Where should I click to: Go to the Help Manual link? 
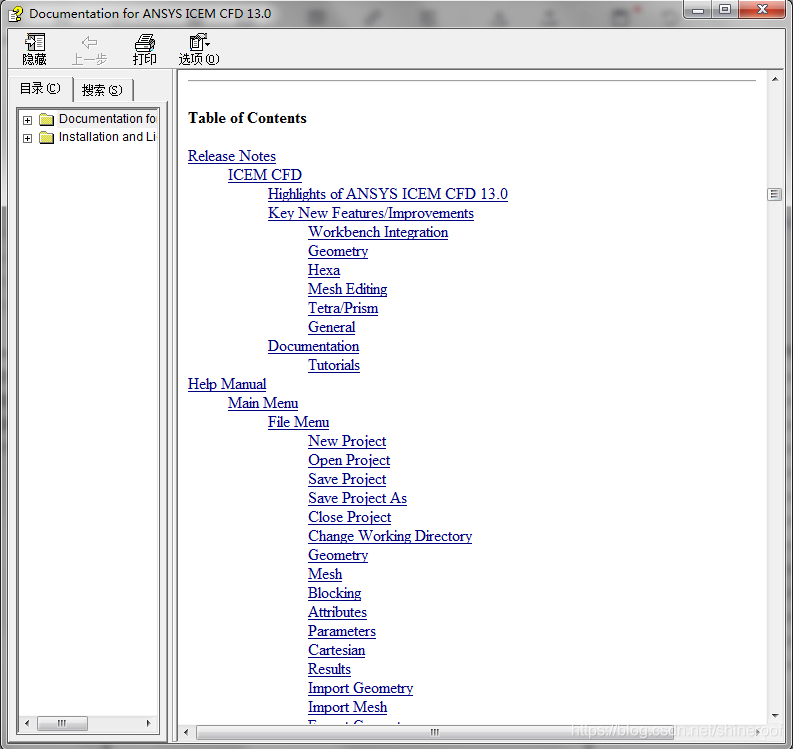(227, 384)
